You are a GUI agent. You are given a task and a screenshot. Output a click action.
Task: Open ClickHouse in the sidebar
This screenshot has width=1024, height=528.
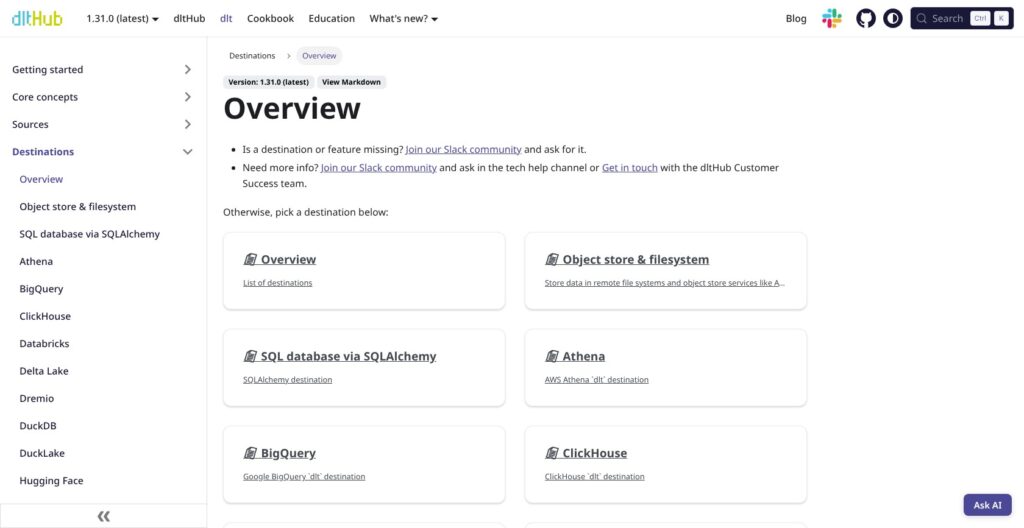45,316
